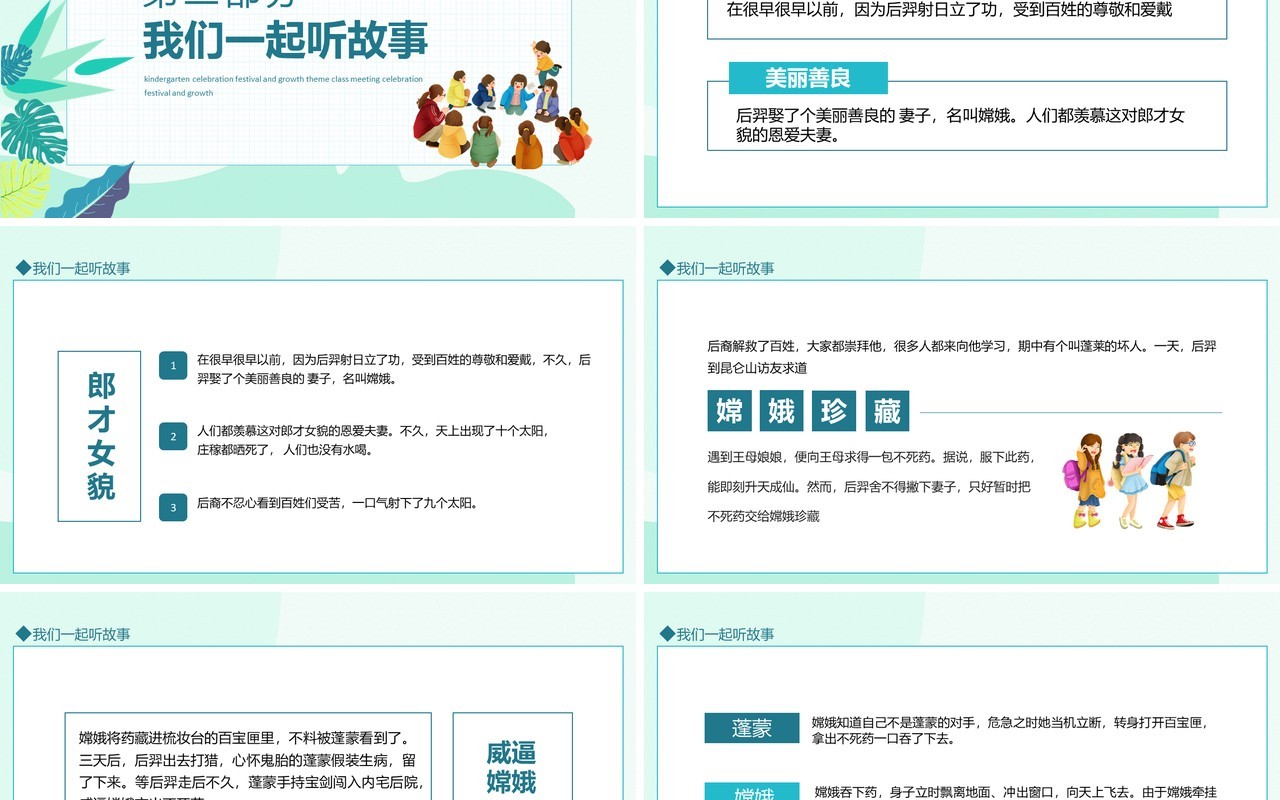Select the 威逼嫦娥 title box
1280x800 pixels.
pos(512,757)
